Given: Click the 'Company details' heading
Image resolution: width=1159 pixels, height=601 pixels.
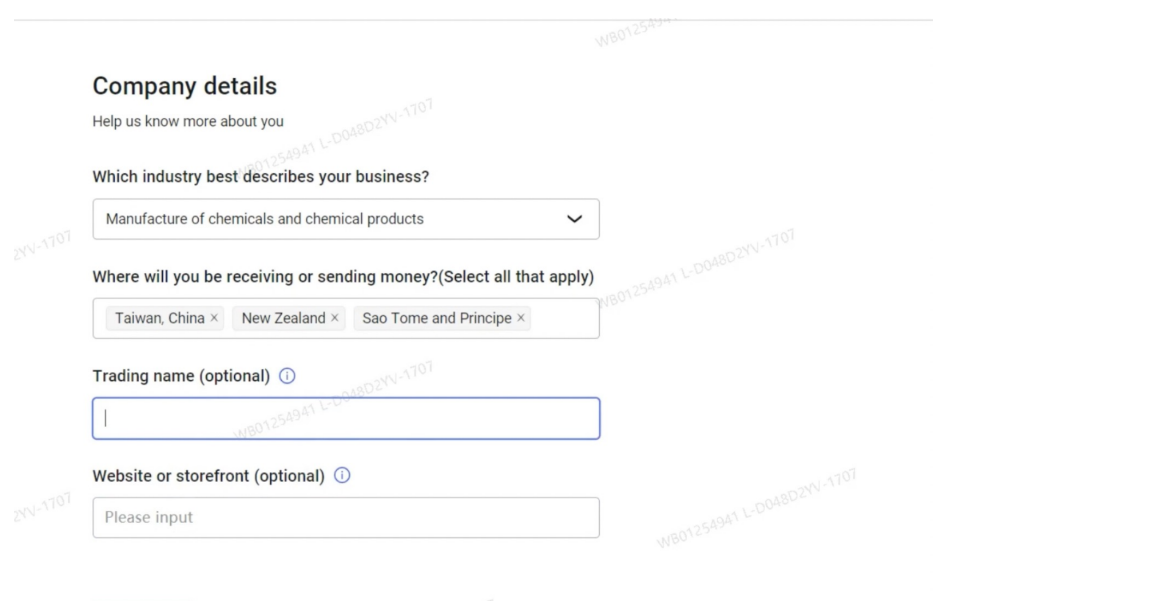Looking at the screenshot, I should click(x=185, y=86).
